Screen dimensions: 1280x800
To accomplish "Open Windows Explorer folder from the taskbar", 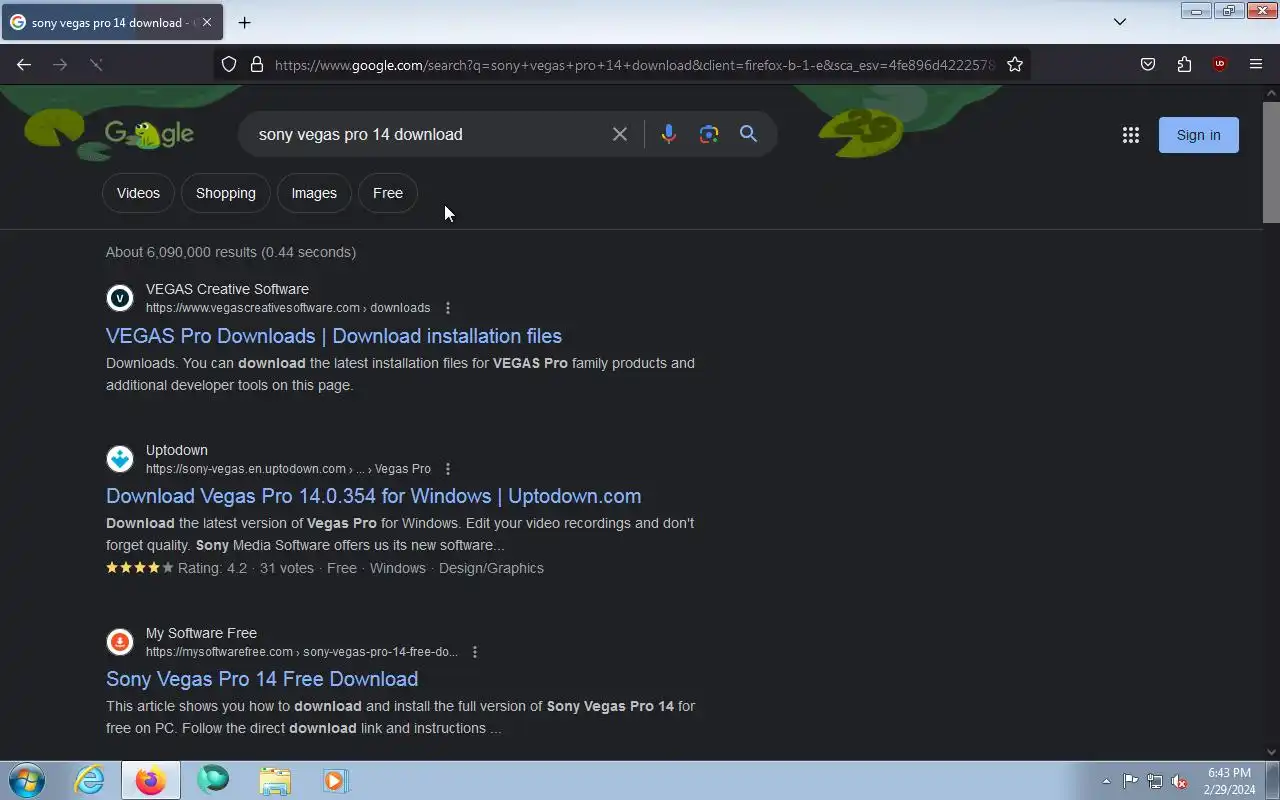I will coord(274,780).
